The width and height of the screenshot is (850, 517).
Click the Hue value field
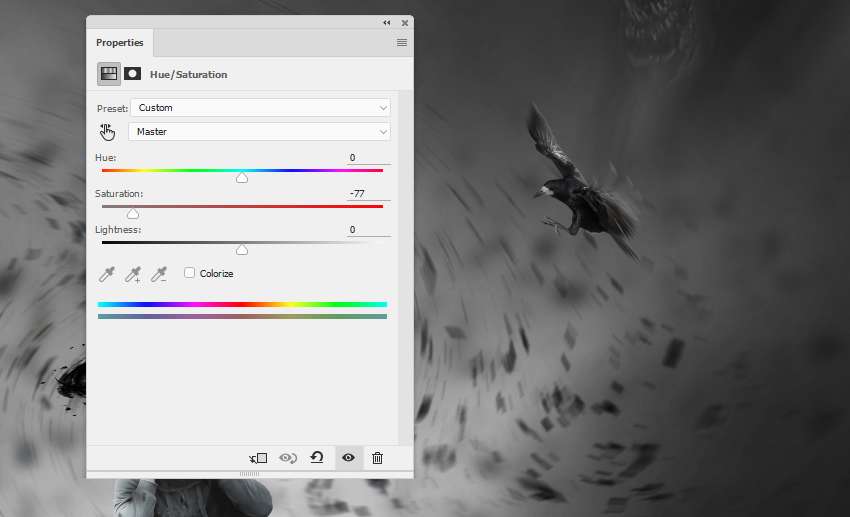point(368,158)
